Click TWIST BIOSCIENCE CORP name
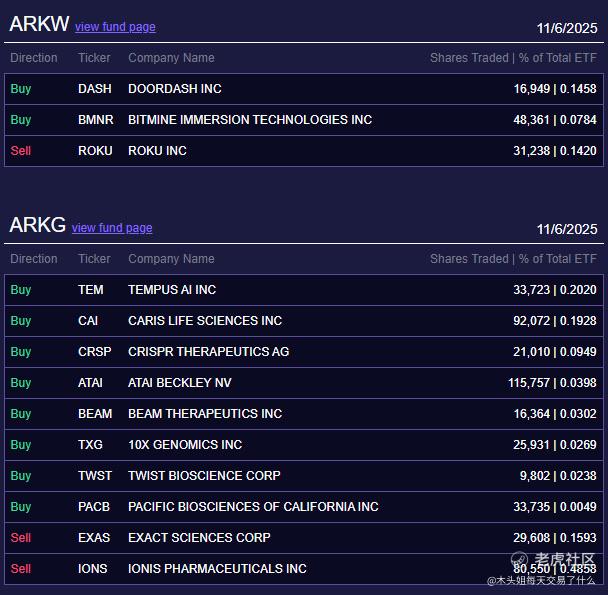This screenshot has width=608, height=595. click(204, 476)
